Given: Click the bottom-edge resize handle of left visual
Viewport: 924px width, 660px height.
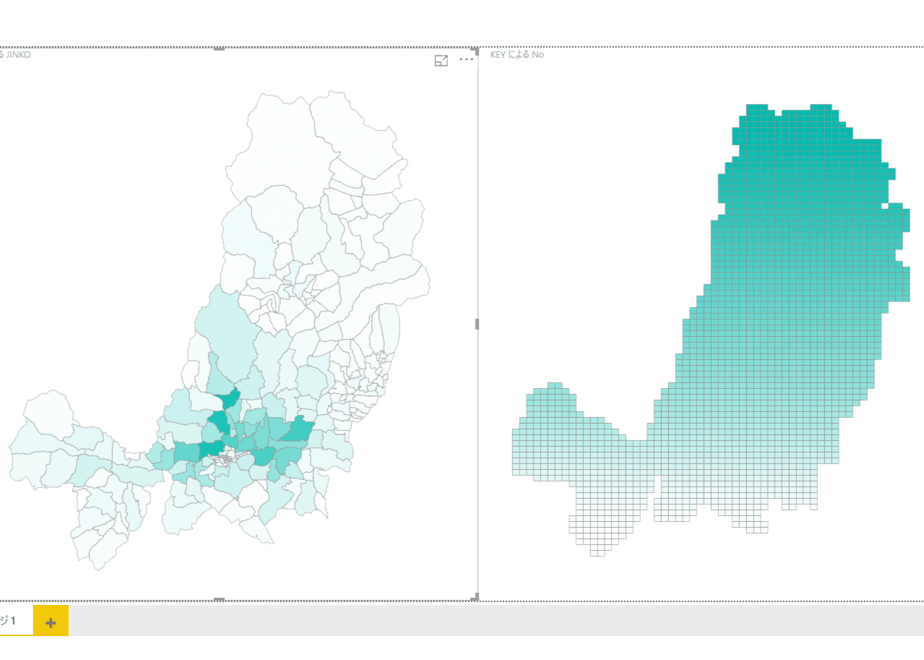Looking at the screenshot, I should [219, 599].
